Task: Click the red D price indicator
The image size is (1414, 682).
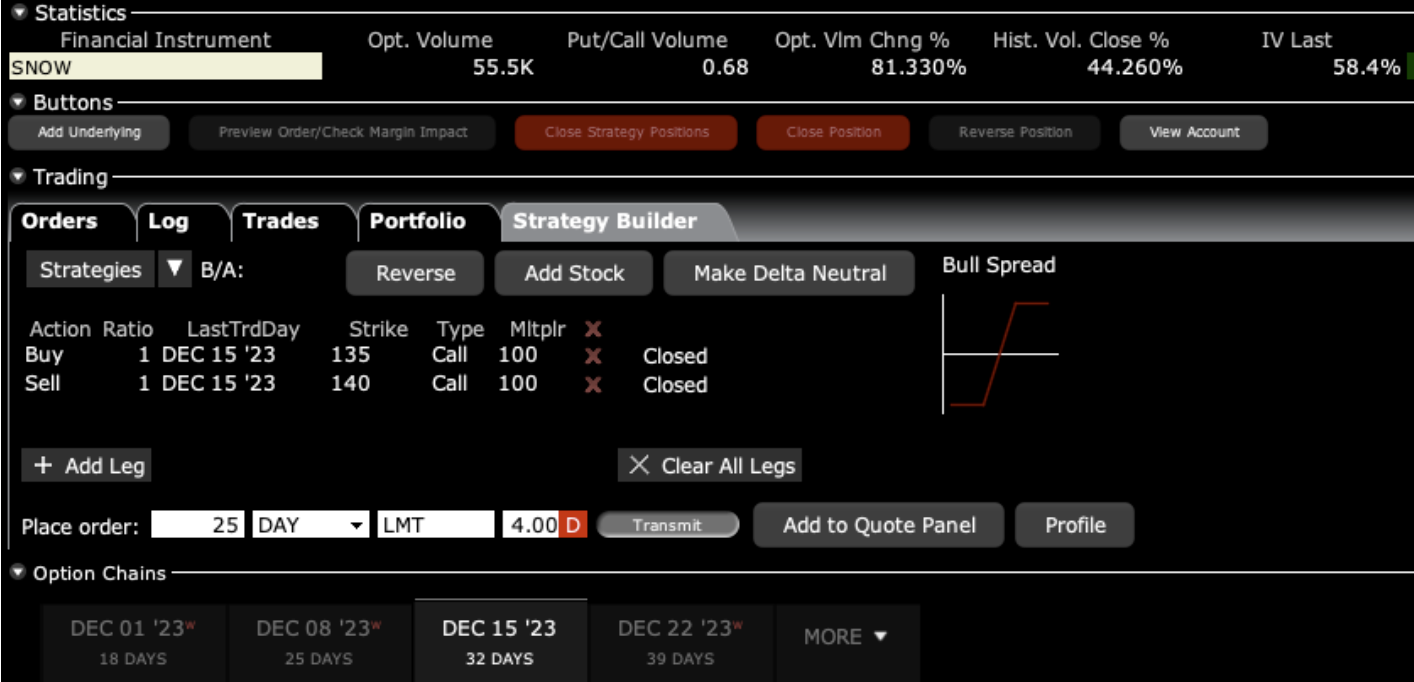Action: pyautogui.click(x=574, y=525)
